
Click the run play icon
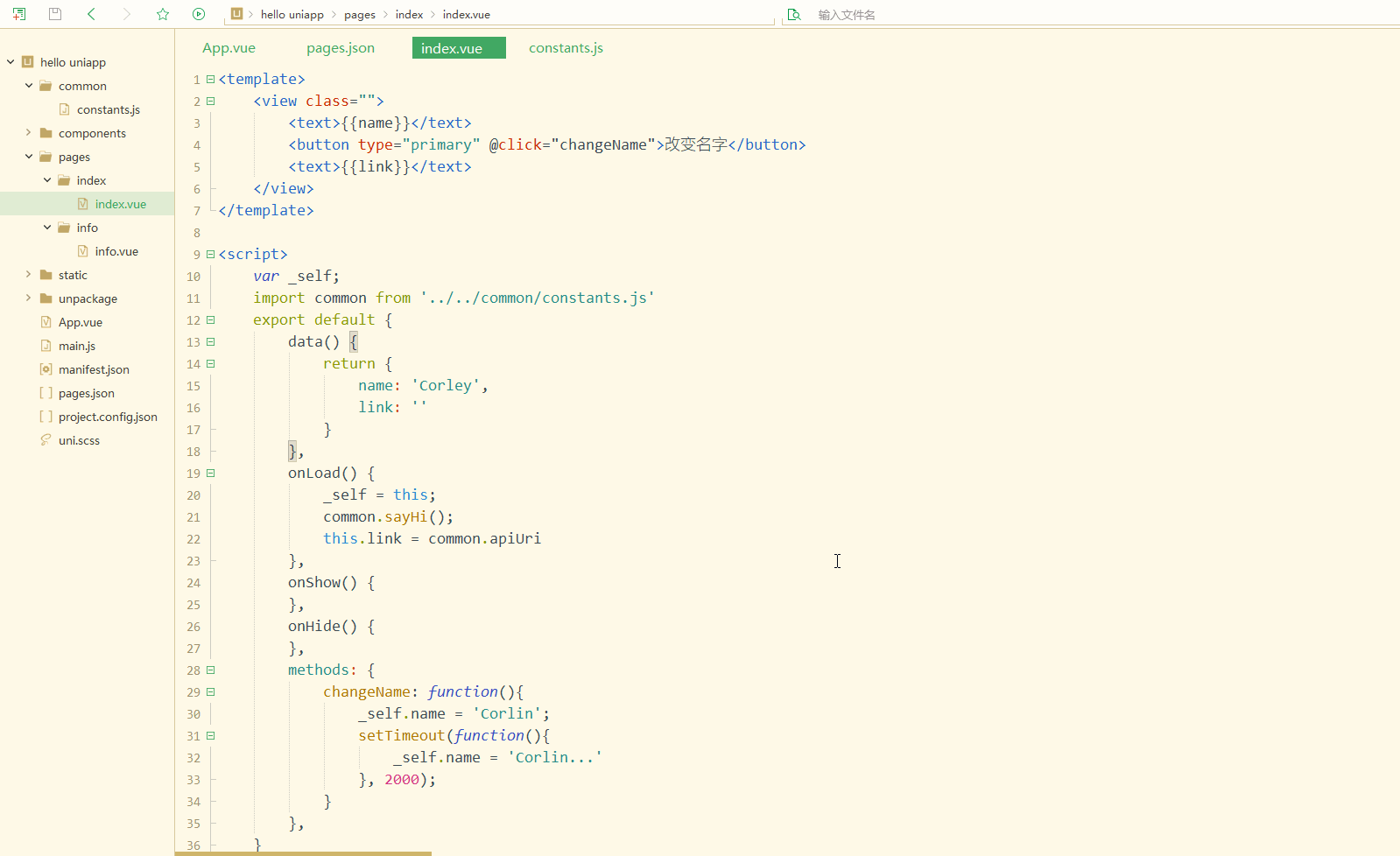pos(199,14)
